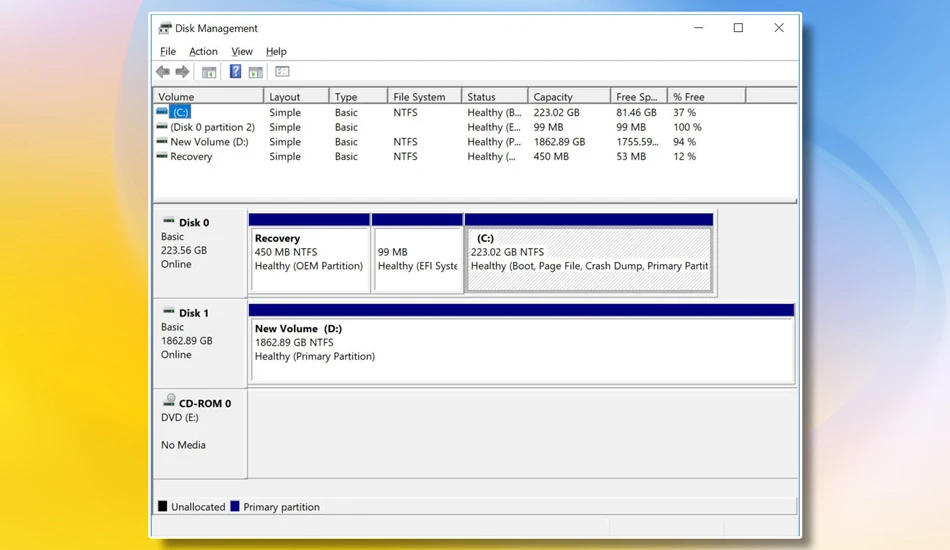Select the New Volume (D:) partition block
Screen dimensions: 950x550
tap(521, 343)
